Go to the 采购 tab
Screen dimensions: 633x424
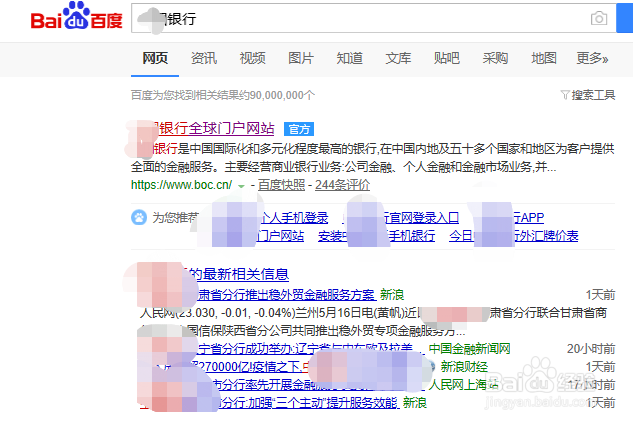(x=495, y=58)
